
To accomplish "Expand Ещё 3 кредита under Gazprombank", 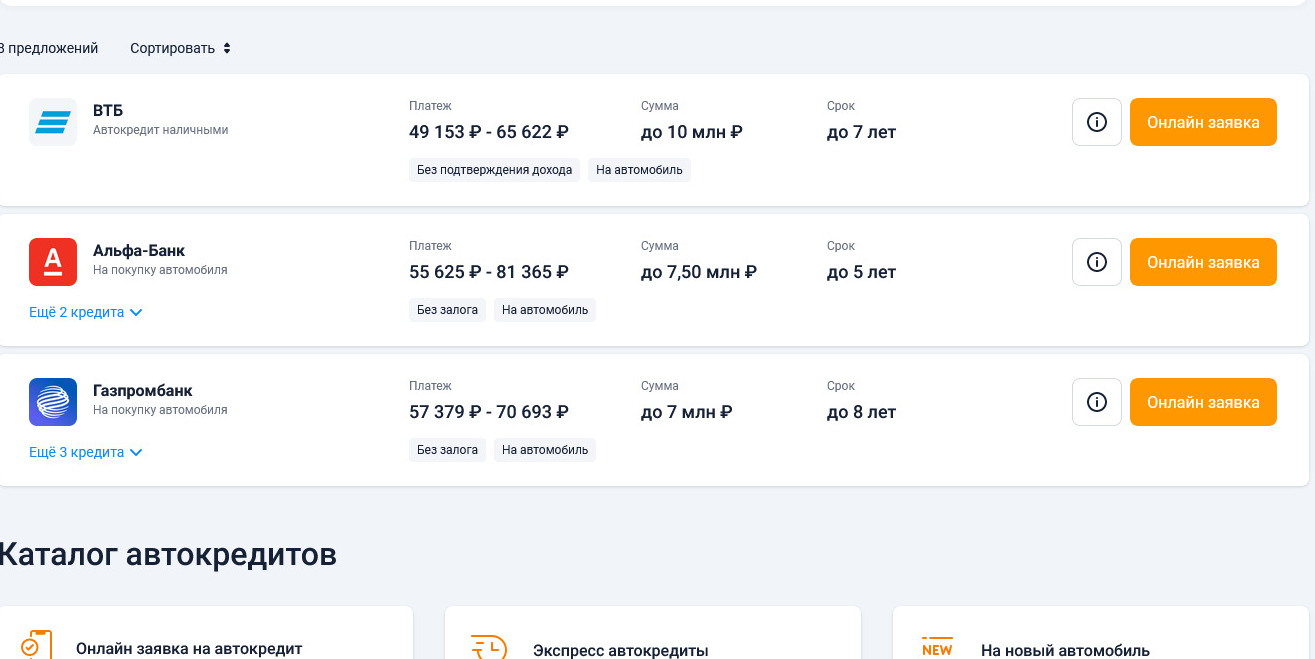I will coord(86,452).
